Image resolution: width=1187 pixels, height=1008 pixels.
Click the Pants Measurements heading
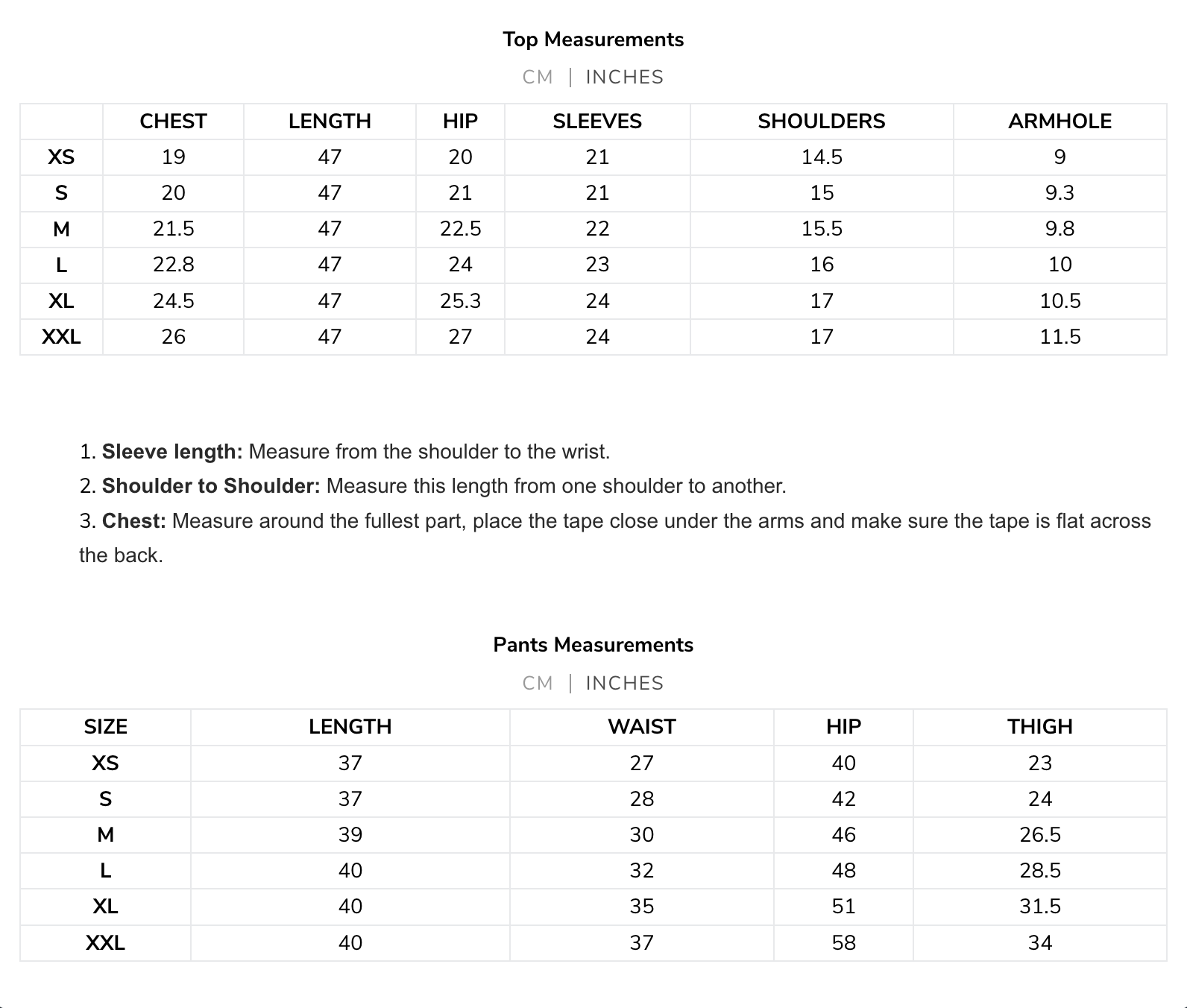[x=593, y=645]
